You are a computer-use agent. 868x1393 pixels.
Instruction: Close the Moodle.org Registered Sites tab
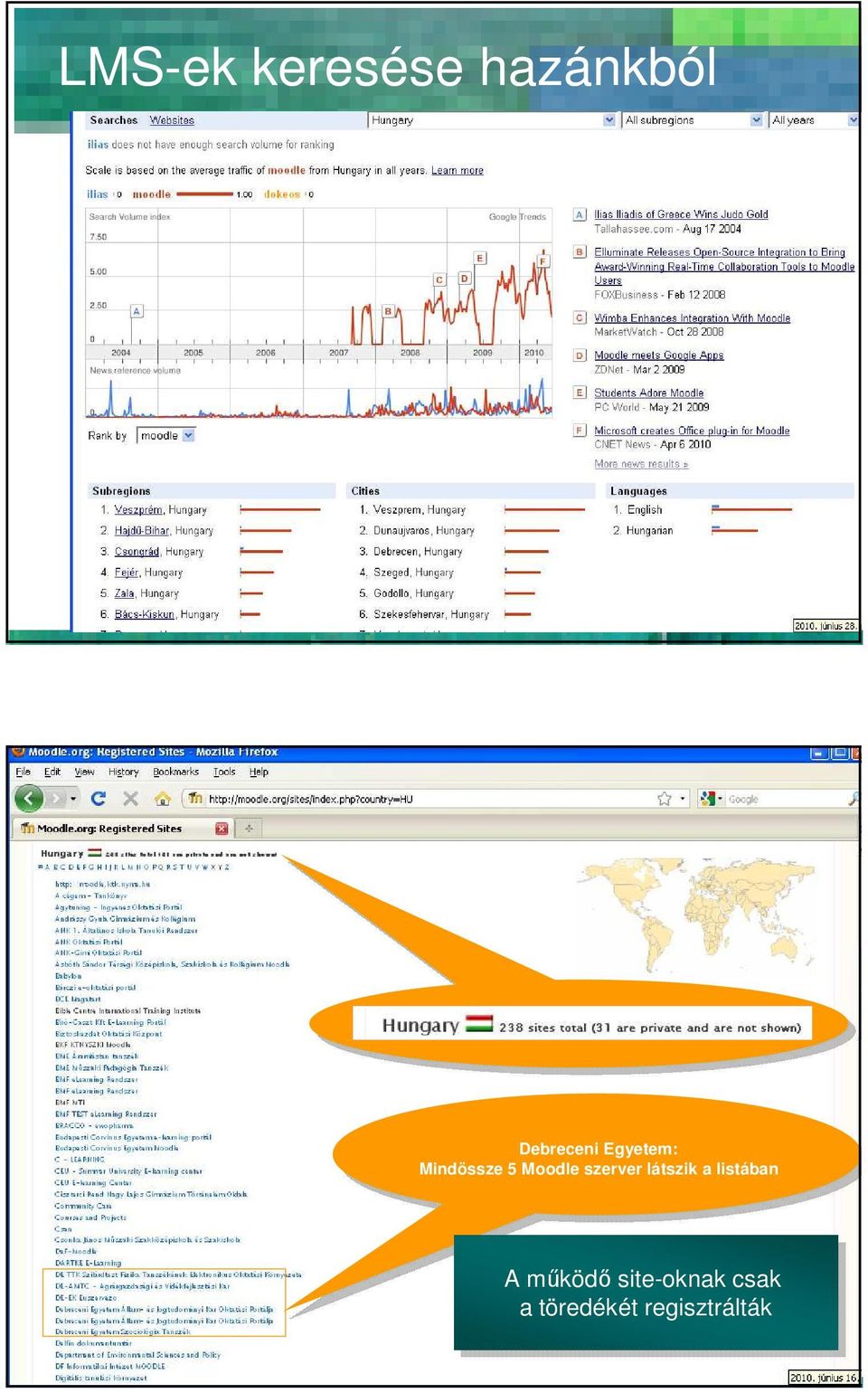tap(222, 829)
